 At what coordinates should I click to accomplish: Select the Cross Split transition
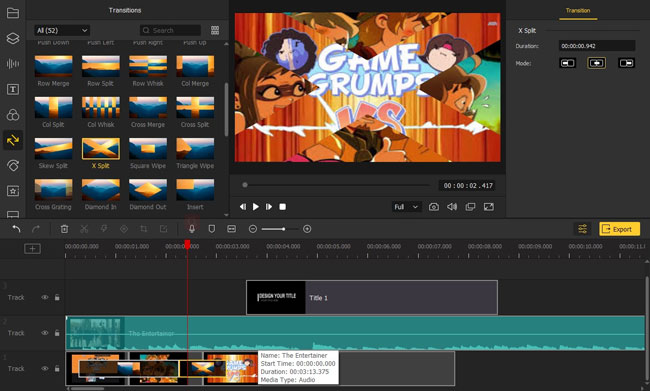[195, 107]
